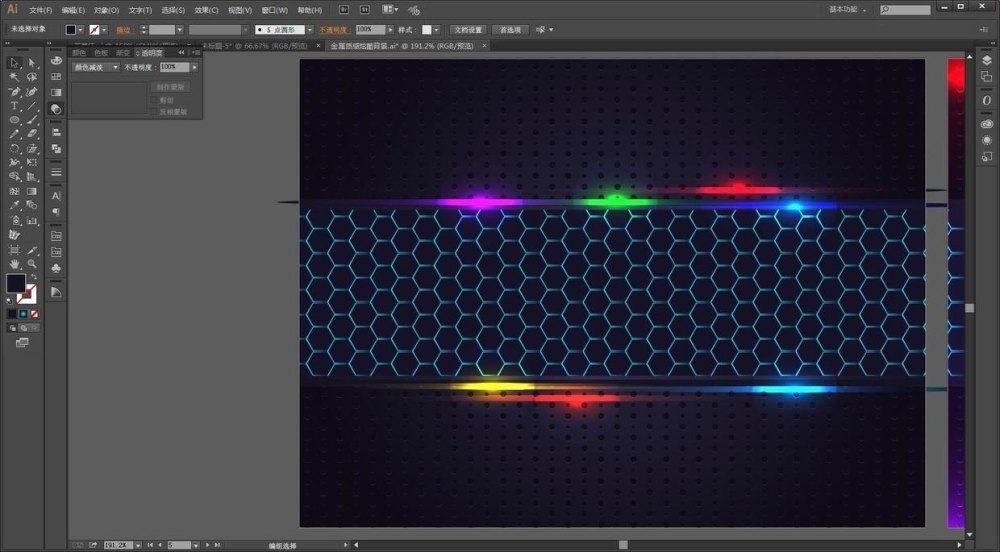The image size is (1000, 552).
Task: Expand the 5 点圆形 brush dropdown
Action: pos(309,30)
